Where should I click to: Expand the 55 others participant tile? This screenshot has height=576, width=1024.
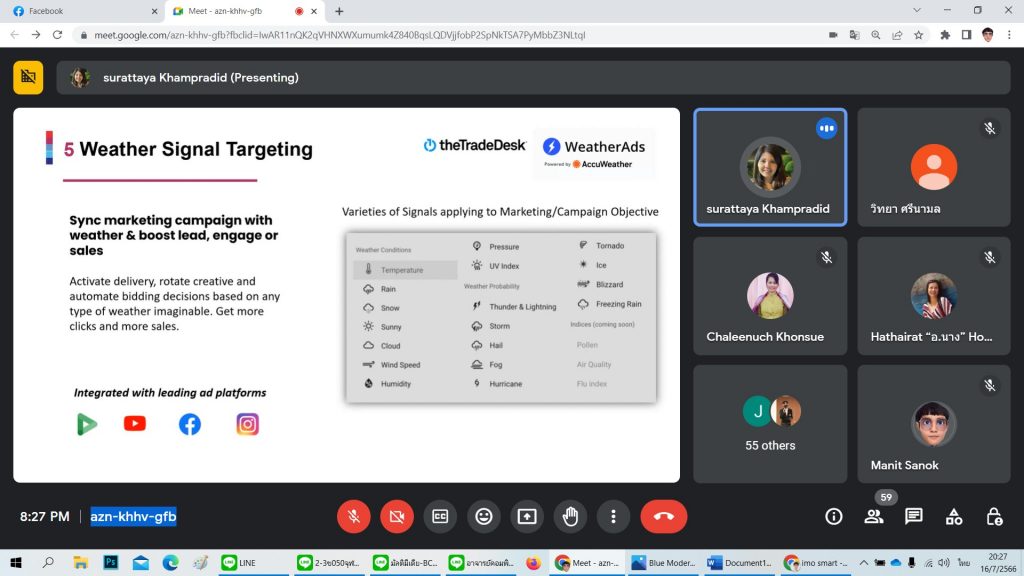pyautogui.click(x=769, y=422)
